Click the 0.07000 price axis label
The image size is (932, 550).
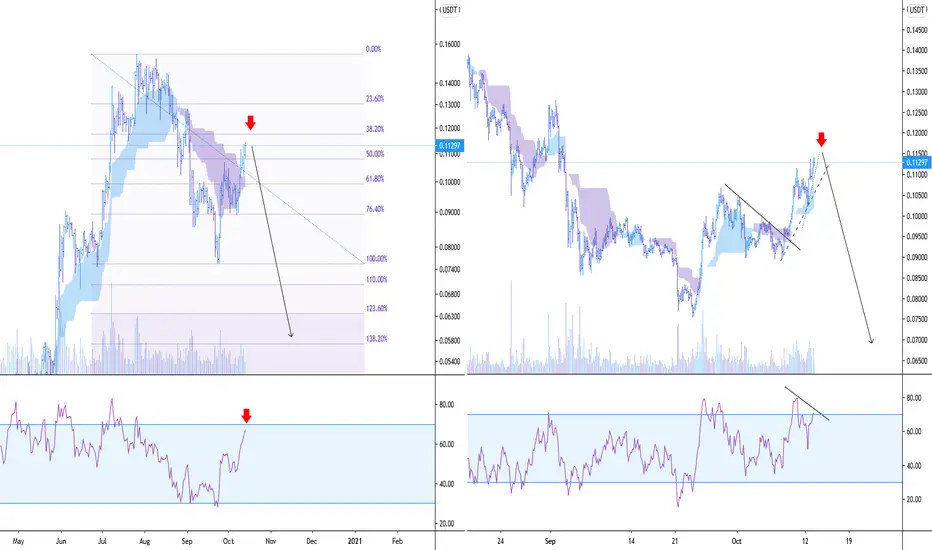pyautogui.click(x=917, y=341)
